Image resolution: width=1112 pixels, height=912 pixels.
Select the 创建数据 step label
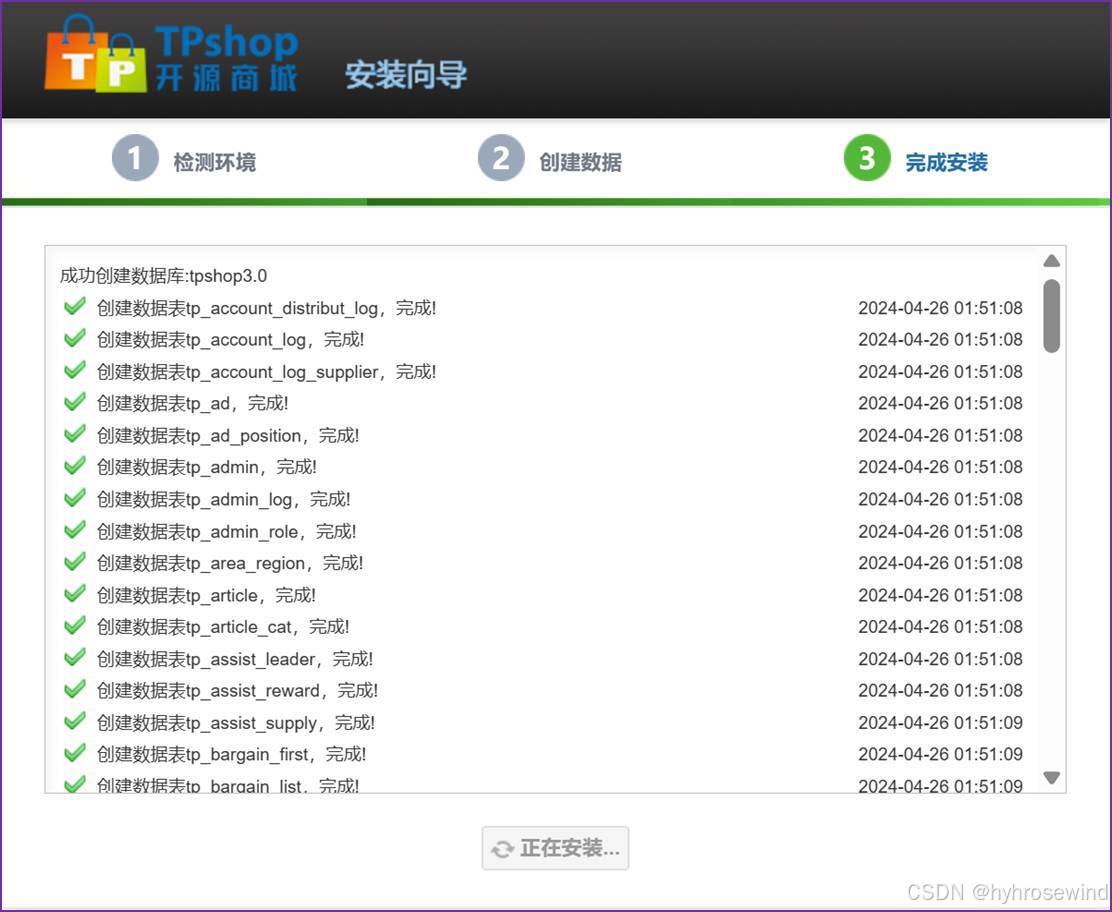pos(581,162)
